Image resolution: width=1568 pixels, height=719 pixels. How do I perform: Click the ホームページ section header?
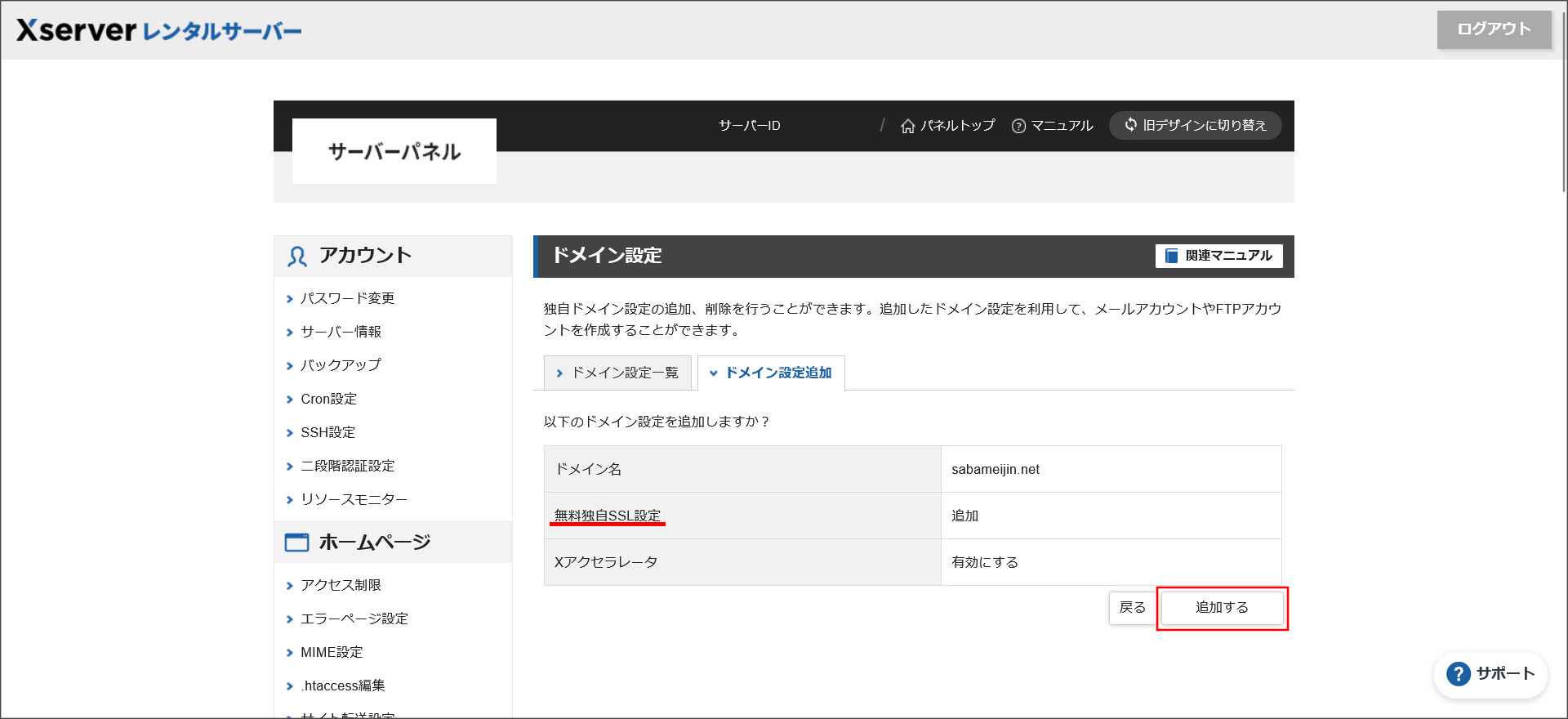[393, 543]
